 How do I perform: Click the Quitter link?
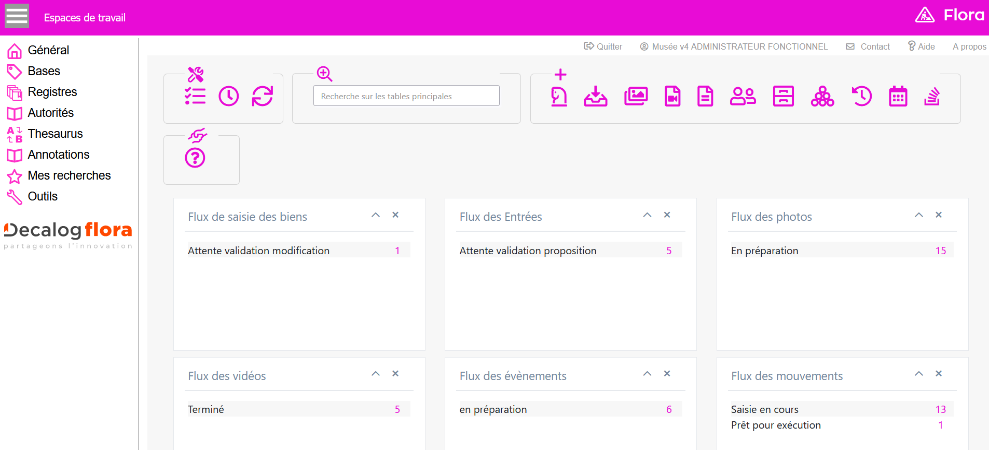[603, 47]
